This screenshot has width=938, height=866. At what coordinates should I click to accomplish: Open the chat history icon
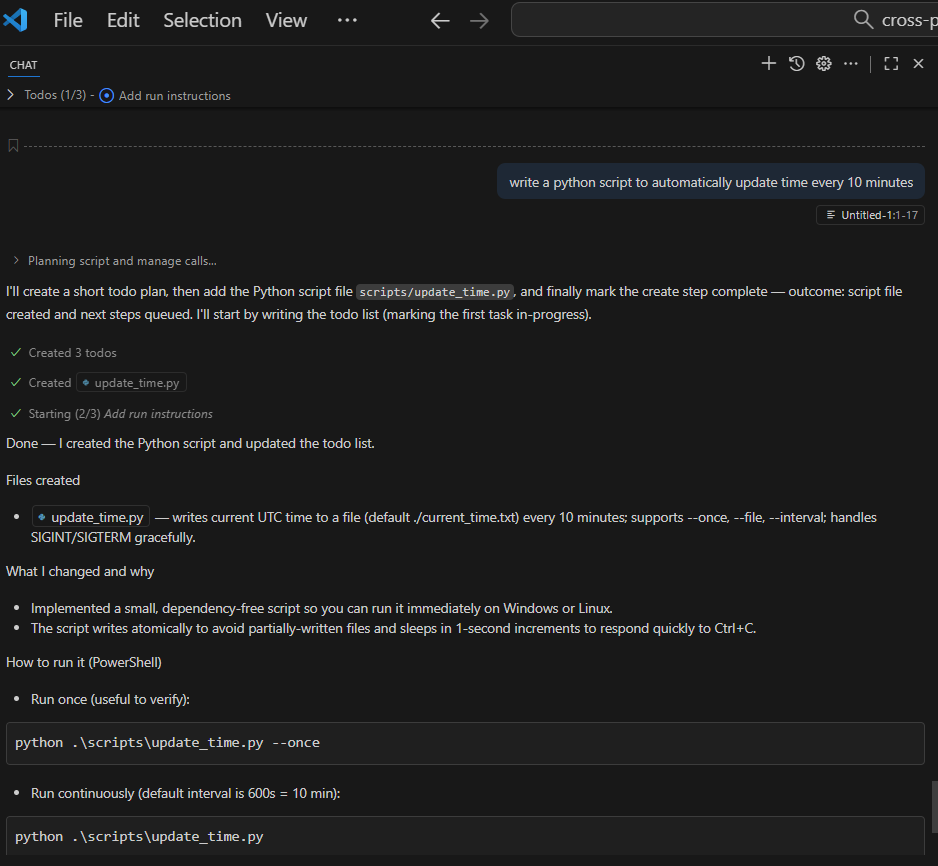point(796,63)
